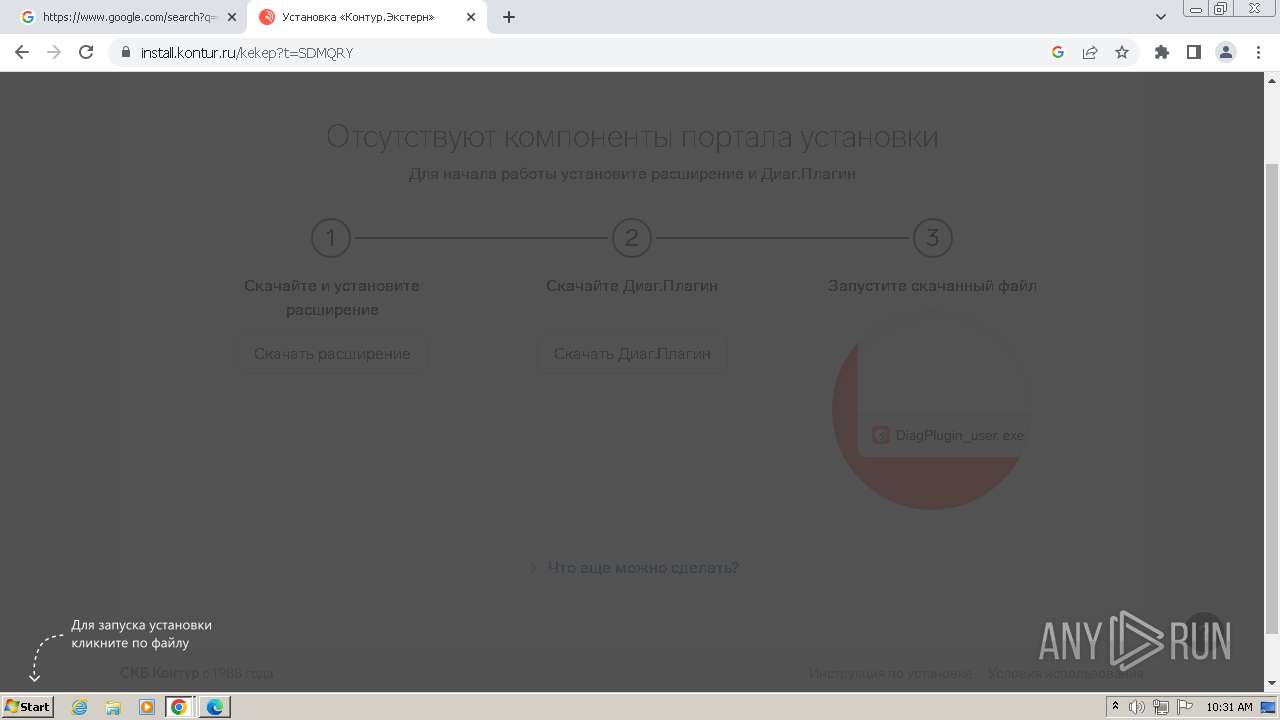Open Google icon in the address bar
The height and width of the screenshot is (720, 1280).
[1058, 52]
